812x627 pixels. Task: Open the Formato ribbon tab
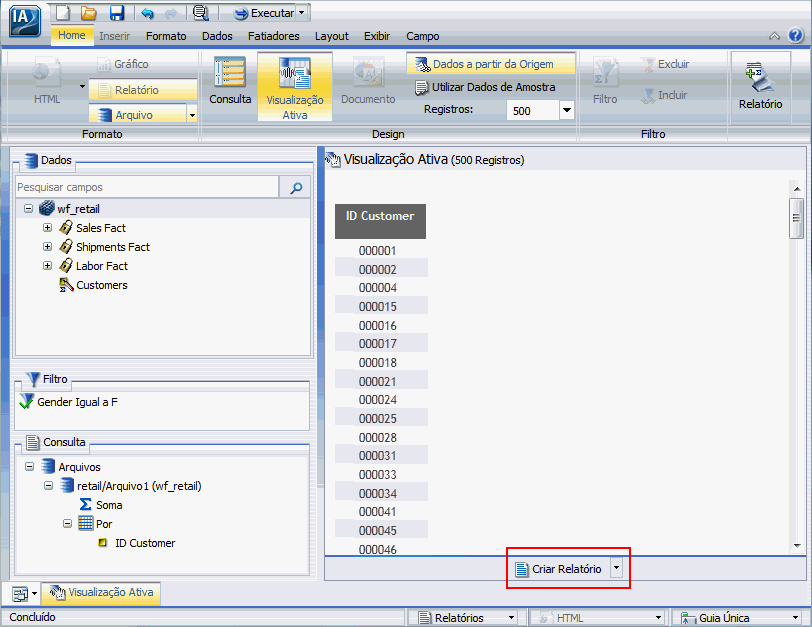point(166,36)
